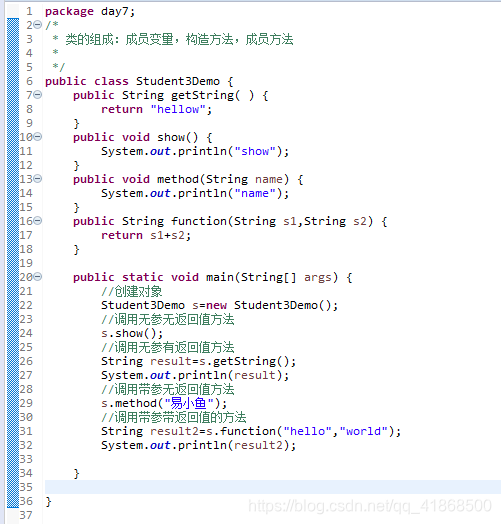Screen dimensions: 501x524
Task: Click the string "hellow" in the return statement
Action: [178, 109]
